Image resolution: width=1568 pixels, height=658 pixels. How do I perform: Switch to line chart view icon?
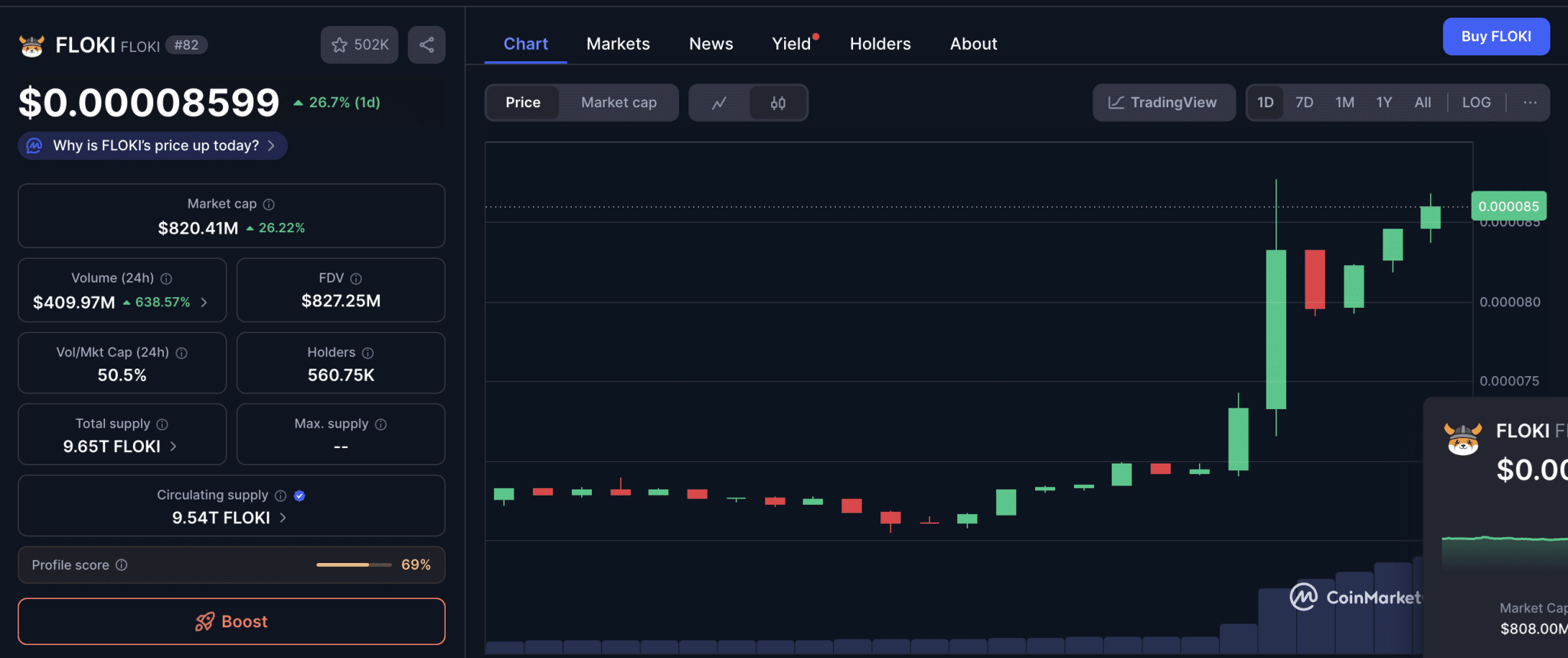click(x=719, y=103)
